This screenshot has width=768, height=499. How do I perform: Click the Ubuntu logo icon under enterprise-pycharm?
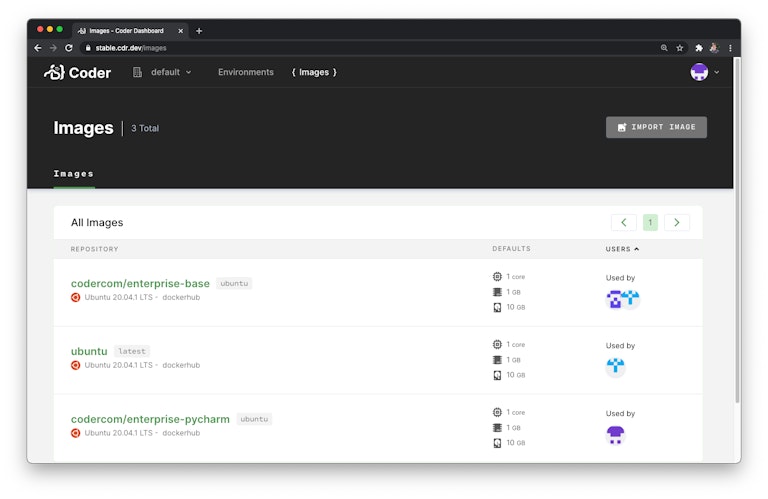tap(75, 433)
